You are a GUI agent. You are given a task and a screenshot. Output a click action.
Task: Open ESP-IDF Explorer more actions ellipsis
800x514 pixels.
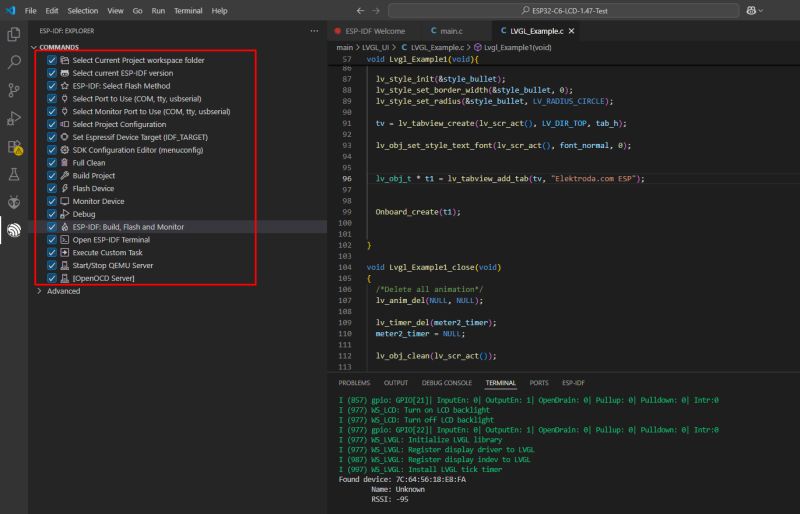pyautogui.click(x=314, y=31)
